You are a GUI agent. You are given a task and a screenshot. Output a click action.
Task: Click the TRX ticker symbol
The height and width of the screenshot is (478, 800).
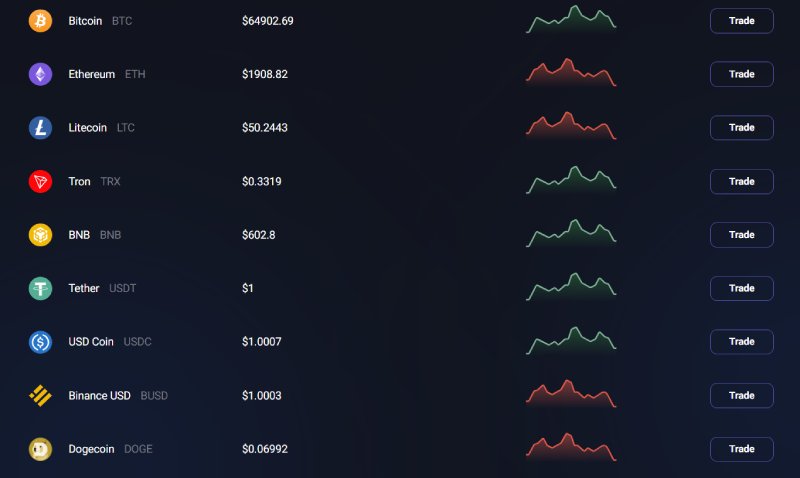pyautogui.click(x=110, y=182)
